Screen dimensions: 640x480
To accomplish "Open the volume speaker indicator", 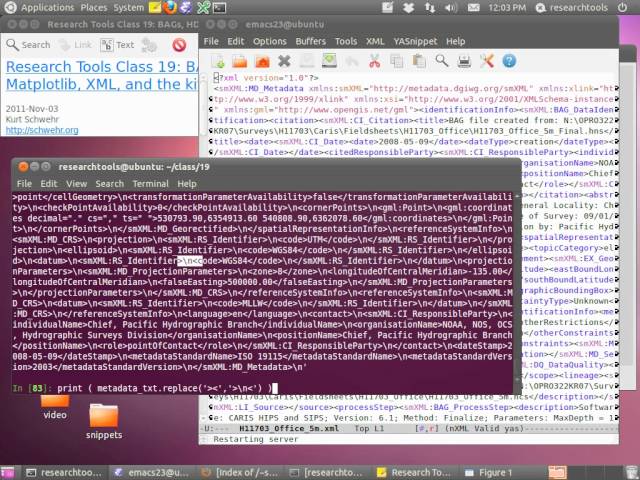I will 451,7.
